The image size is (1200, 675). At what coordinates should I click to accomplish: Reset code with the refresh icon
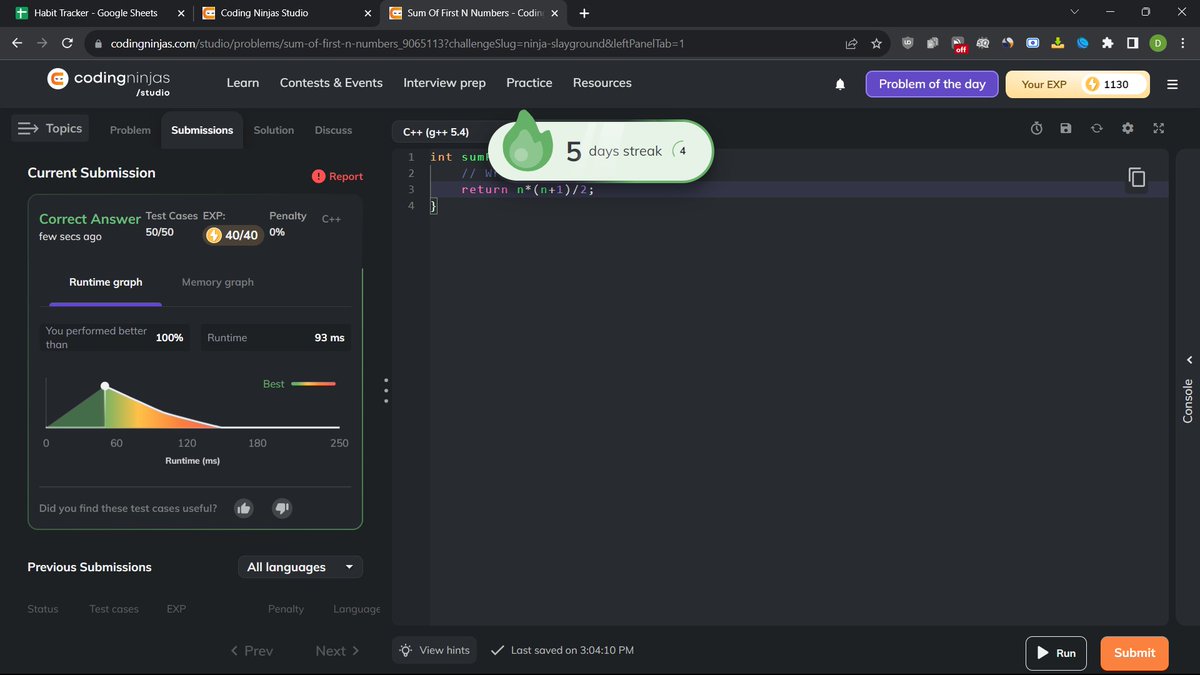(x=1096, y=128)
